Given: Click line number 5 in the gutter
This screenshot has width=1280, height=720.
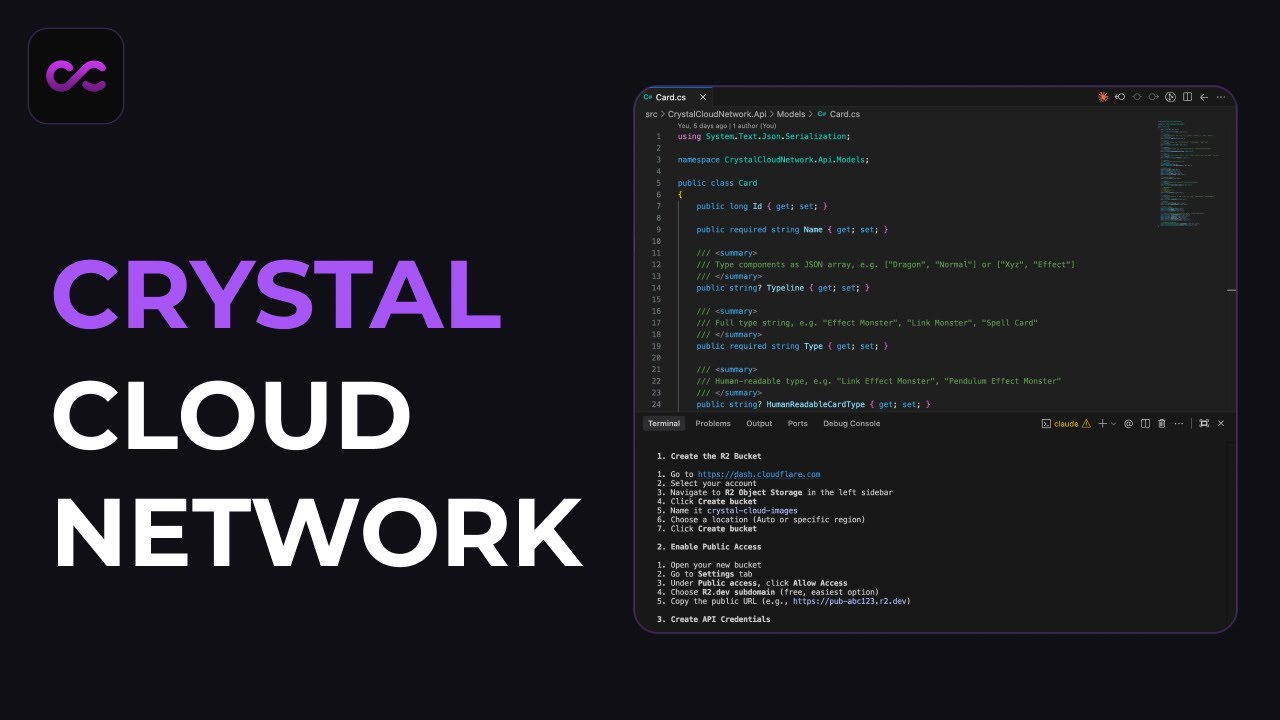Looking at the screenshot, I should click(x=658, y=183).
